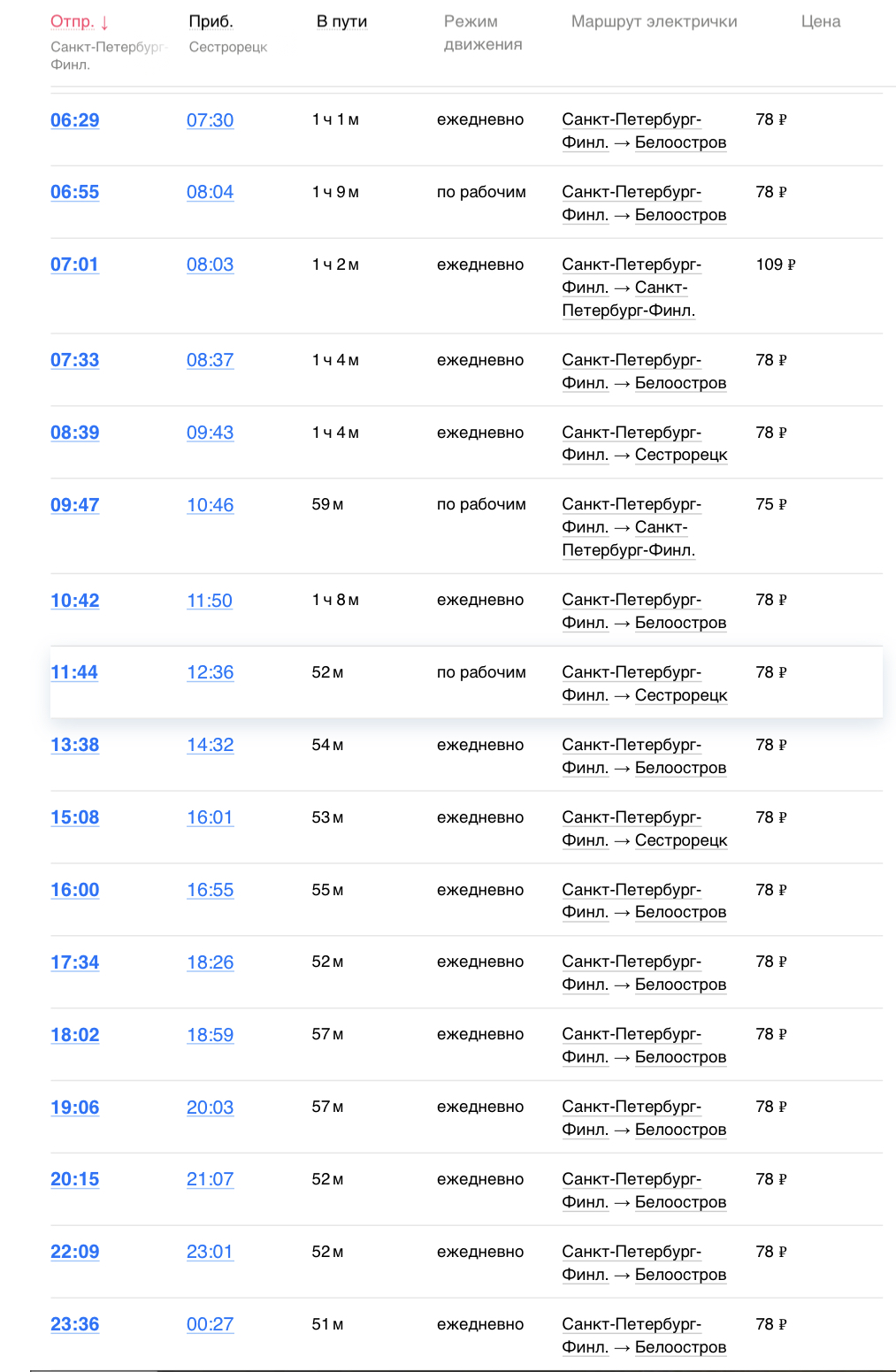Open the 16:55 arrival time link
Image resolution: width=896 pixels, height=1372 pixels.
point(210,891)
